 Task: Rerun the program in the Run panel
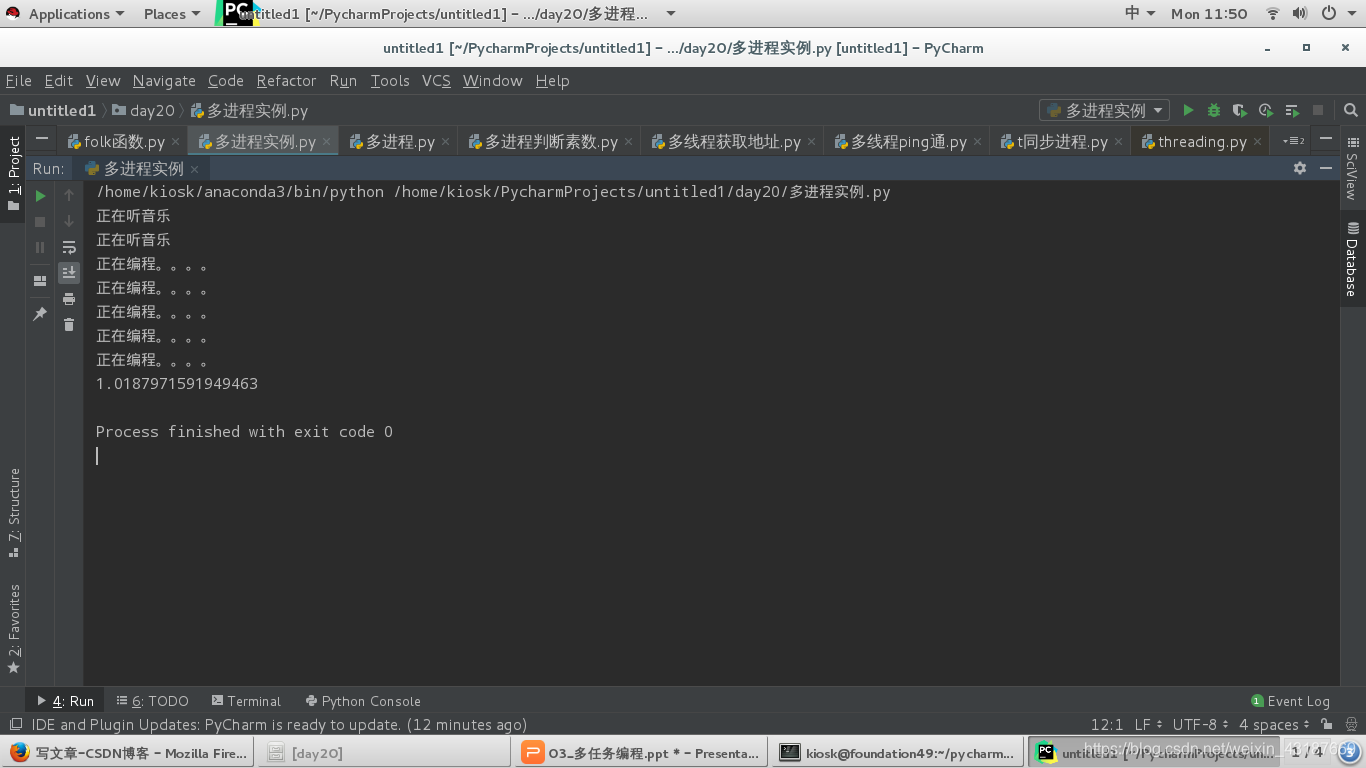click(40, 196)
